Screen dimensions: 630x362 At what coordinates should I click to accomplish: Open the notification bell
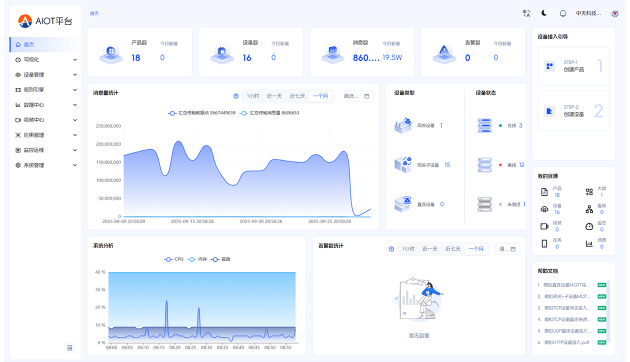[x=563, y=13]
